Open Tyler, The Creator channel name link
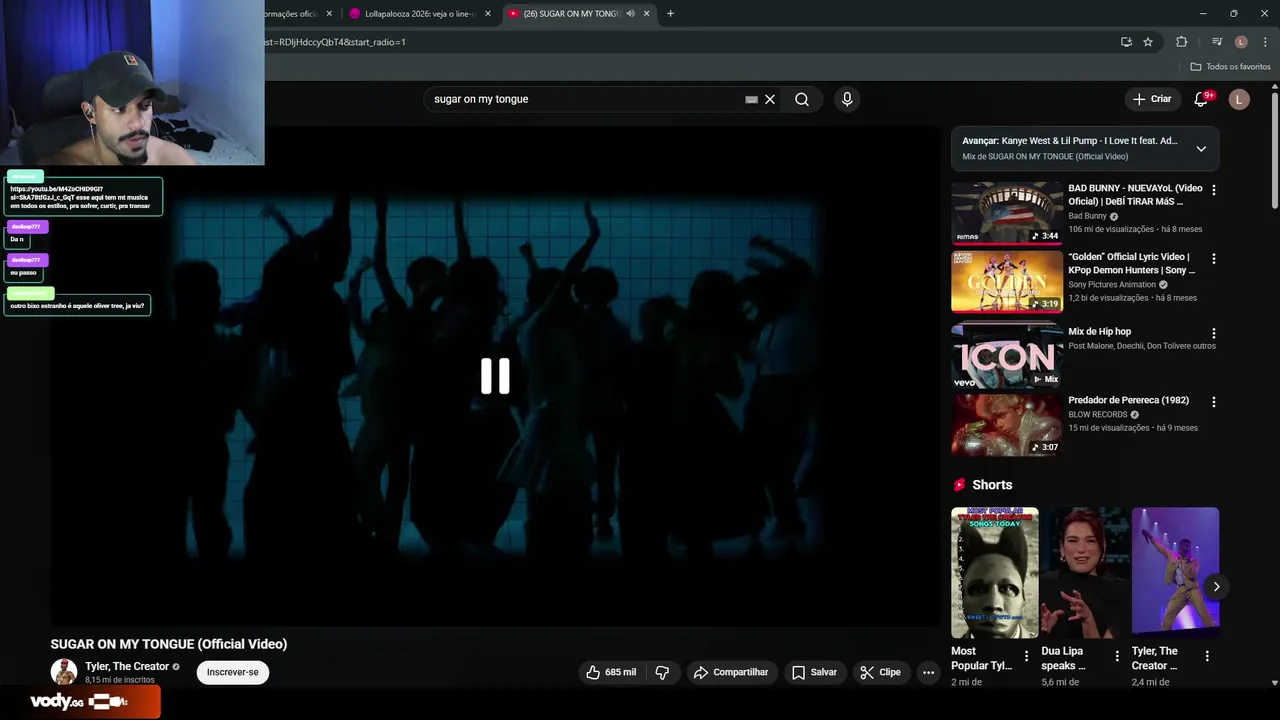Image resolution: width=1280 pixels, height=720 pixels. (x=127, y=667)
